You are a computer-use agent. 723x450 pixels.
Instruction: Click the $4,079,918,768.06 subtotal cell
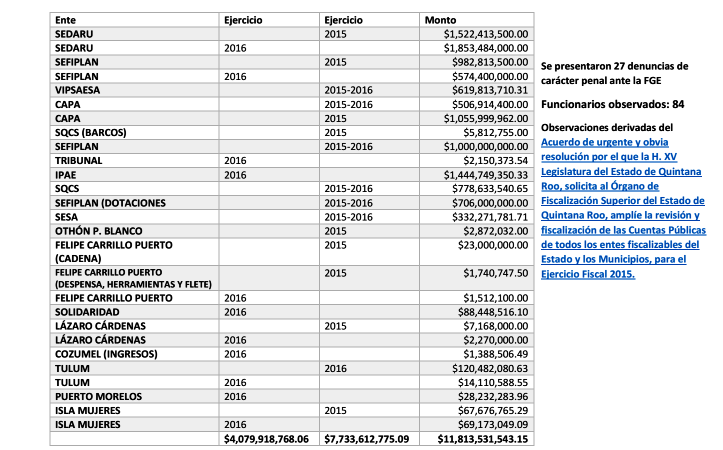pyautogui.click(x=269, y=438)
